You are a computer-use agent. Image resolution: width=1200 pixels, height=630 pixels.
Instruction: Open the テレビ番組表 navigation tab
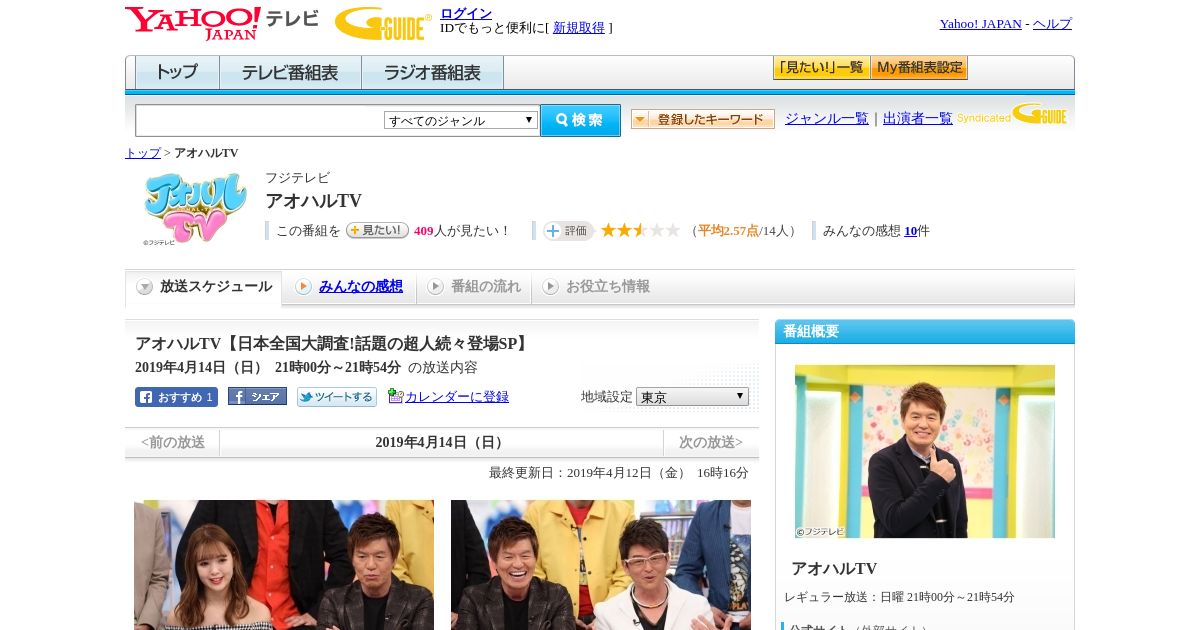pyautogui.click(x=290, y=72)
